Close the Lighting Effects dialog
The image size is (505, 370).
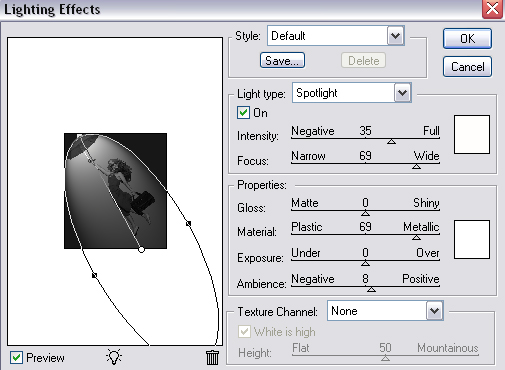(492, 9)
